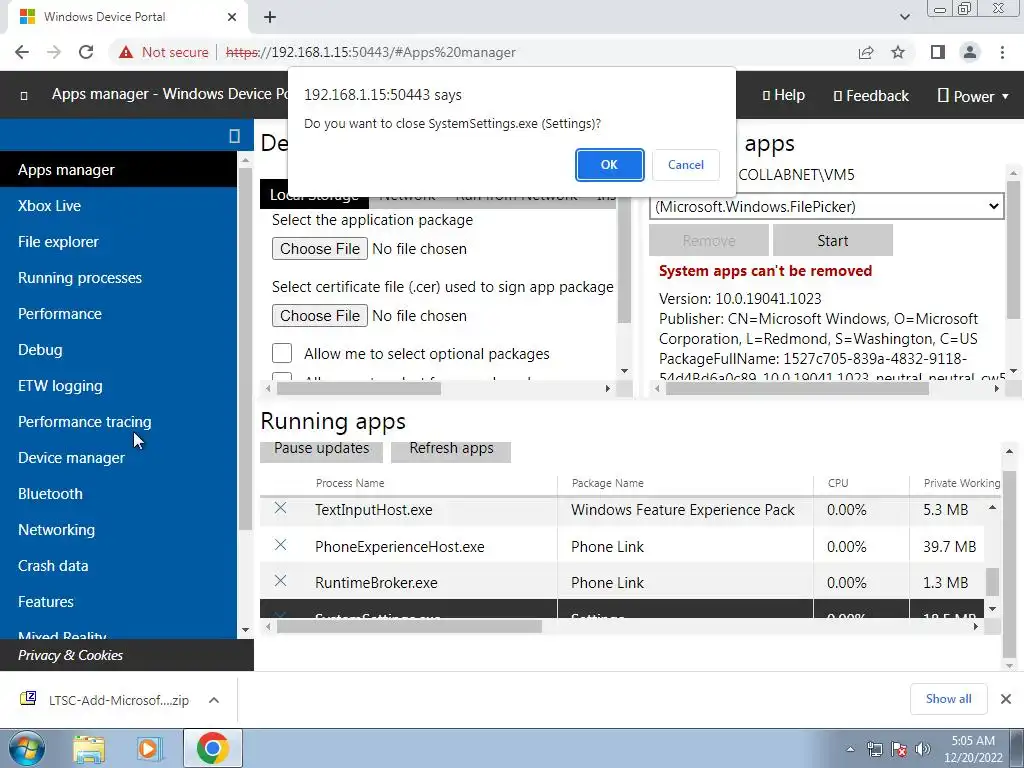Viewport: 1024px width, 768px height.
Task: Show all downloads
Action: coord(948,699)
